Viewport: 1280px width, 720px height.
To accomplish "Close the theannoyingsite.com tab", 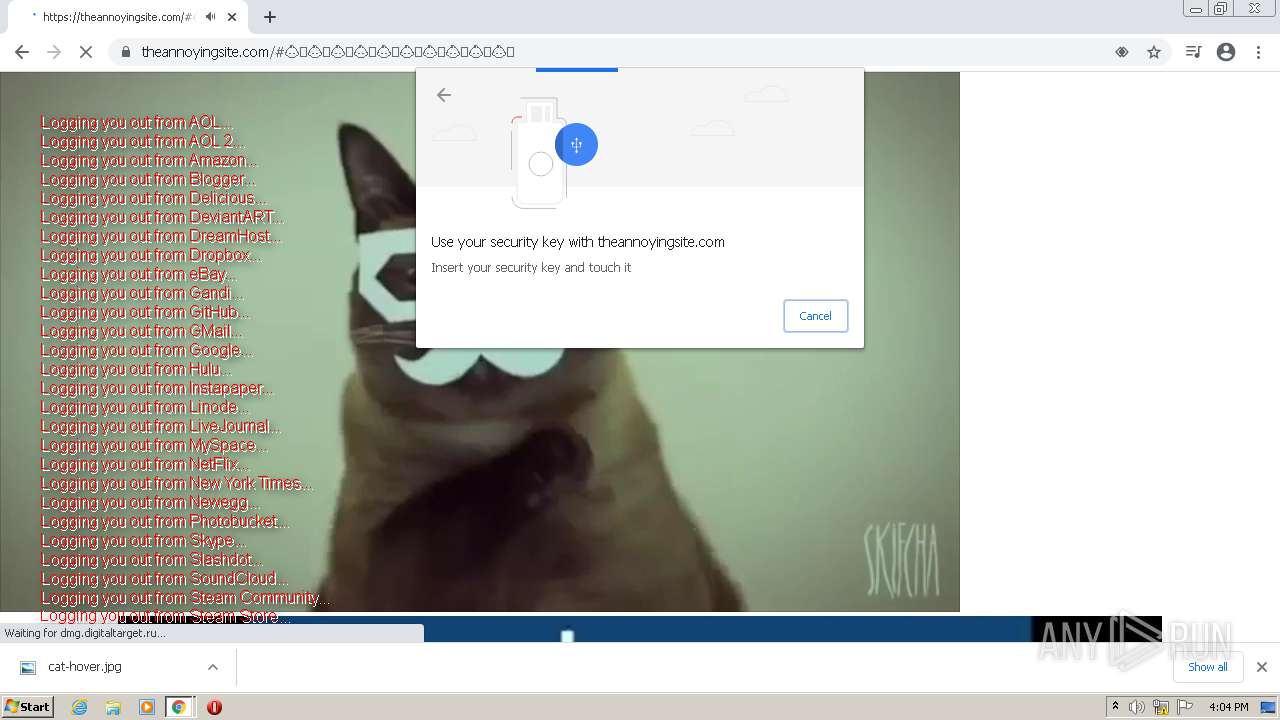I will [233, 17].
